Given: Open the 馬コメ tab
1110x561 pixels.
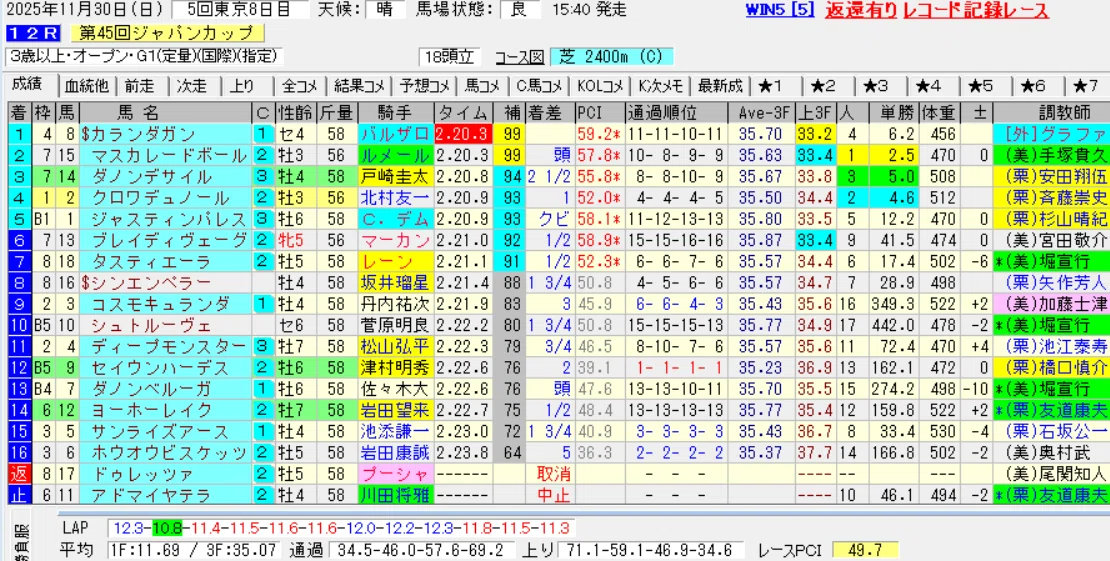Looking at the screenshot, I should tap(482, 86).
